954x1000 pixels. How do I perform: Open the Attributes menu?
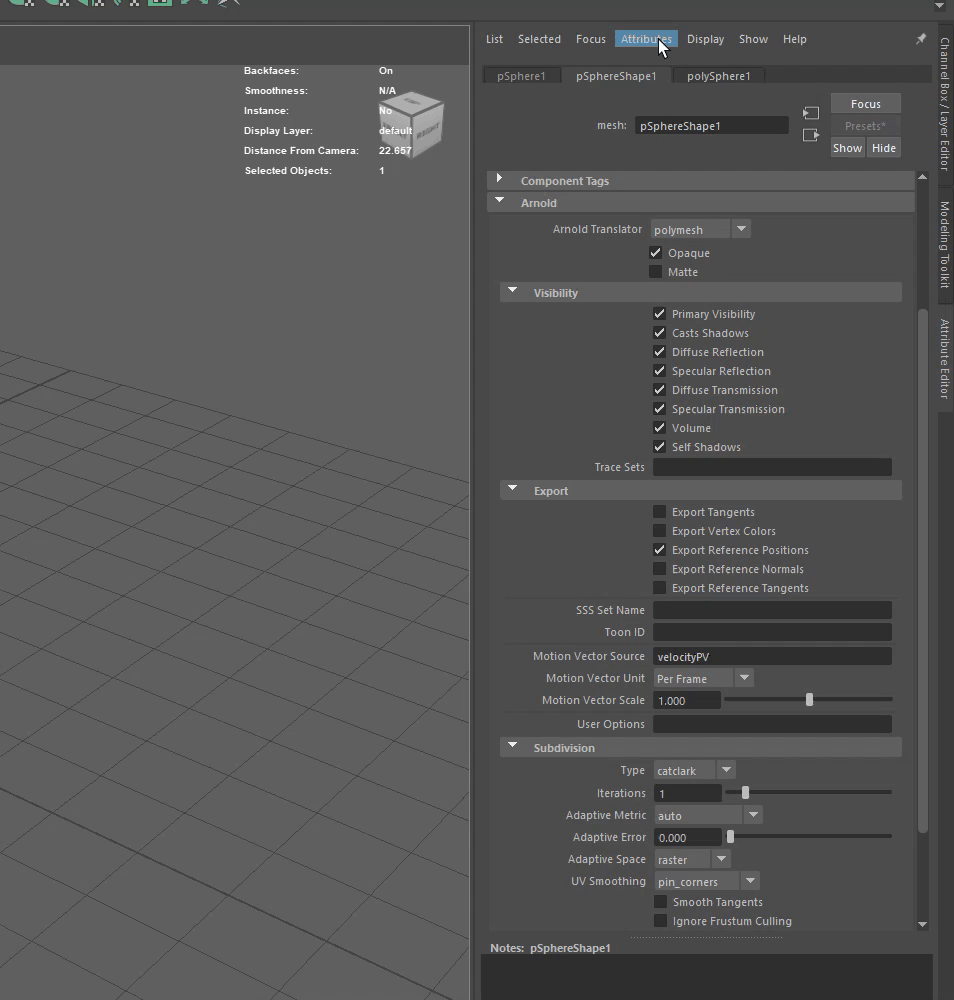point(646,39)
